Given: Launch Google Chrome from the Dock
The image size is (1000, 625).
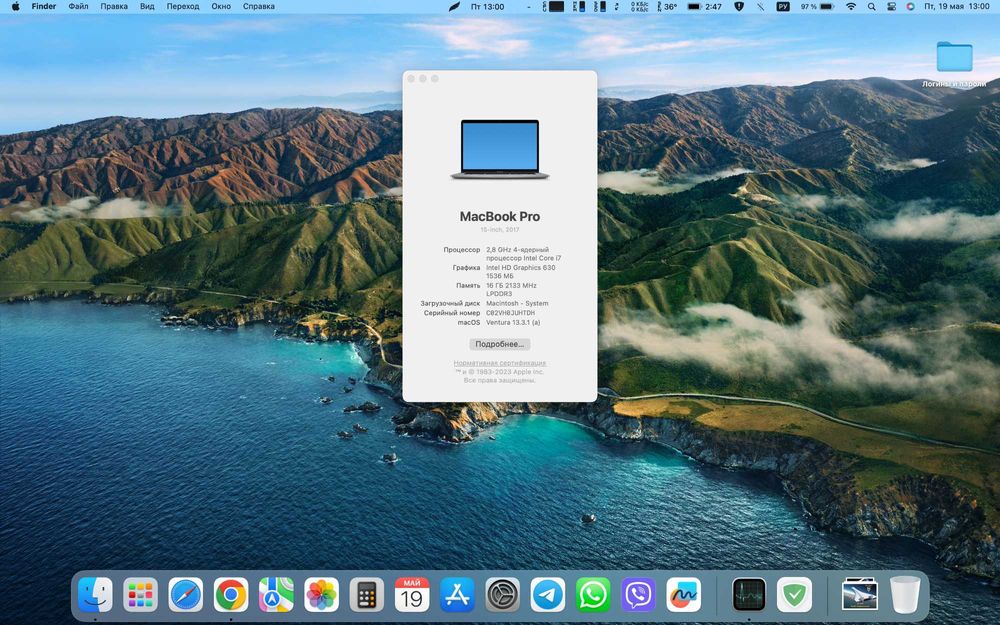Looking at the screenshot, I should click(x=231, y=595).
